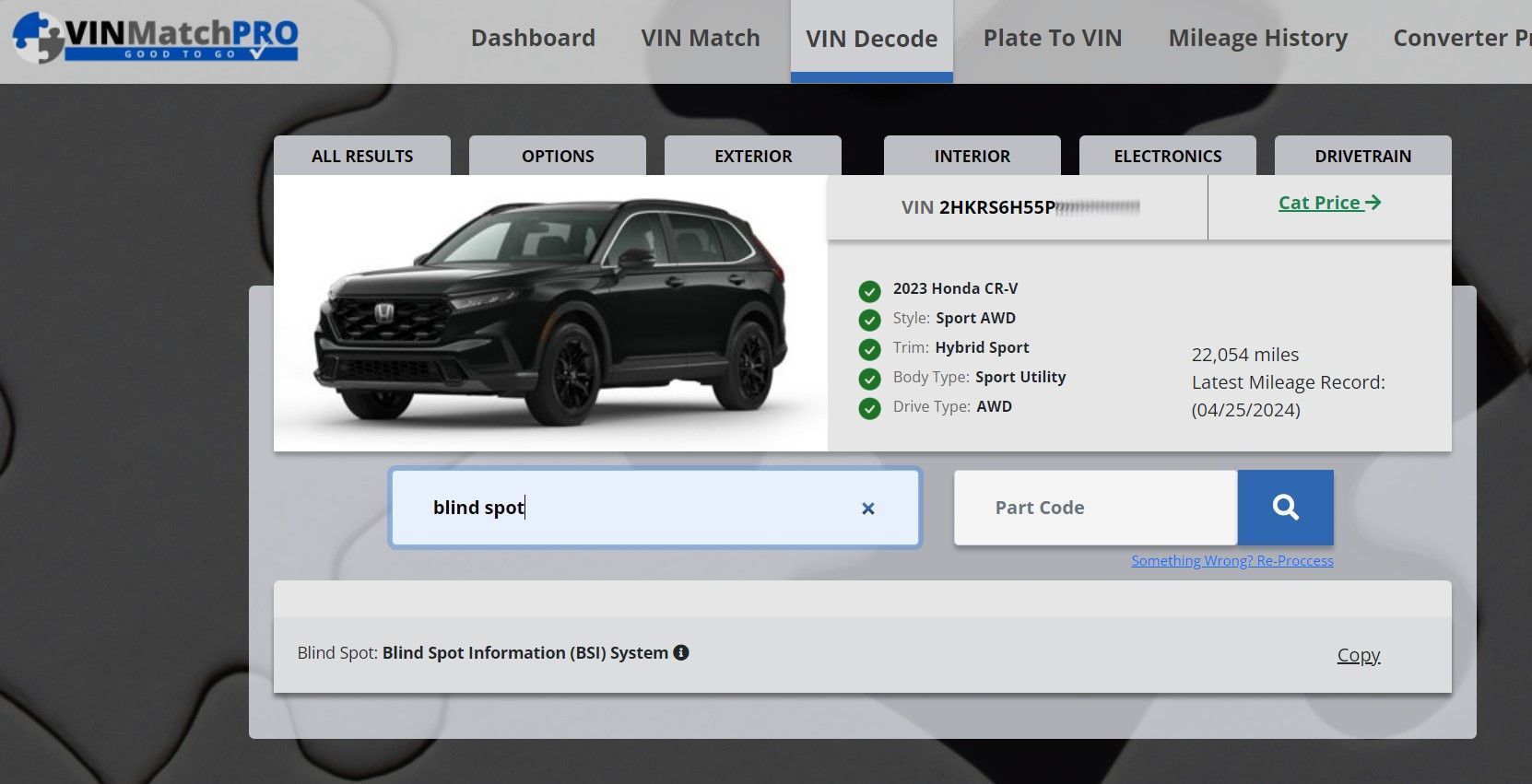Image resolution: width=1532 pixels, height=784 pixels.
Task: Click Something Wrong? Re-Proccess link
Action: 1232,560
